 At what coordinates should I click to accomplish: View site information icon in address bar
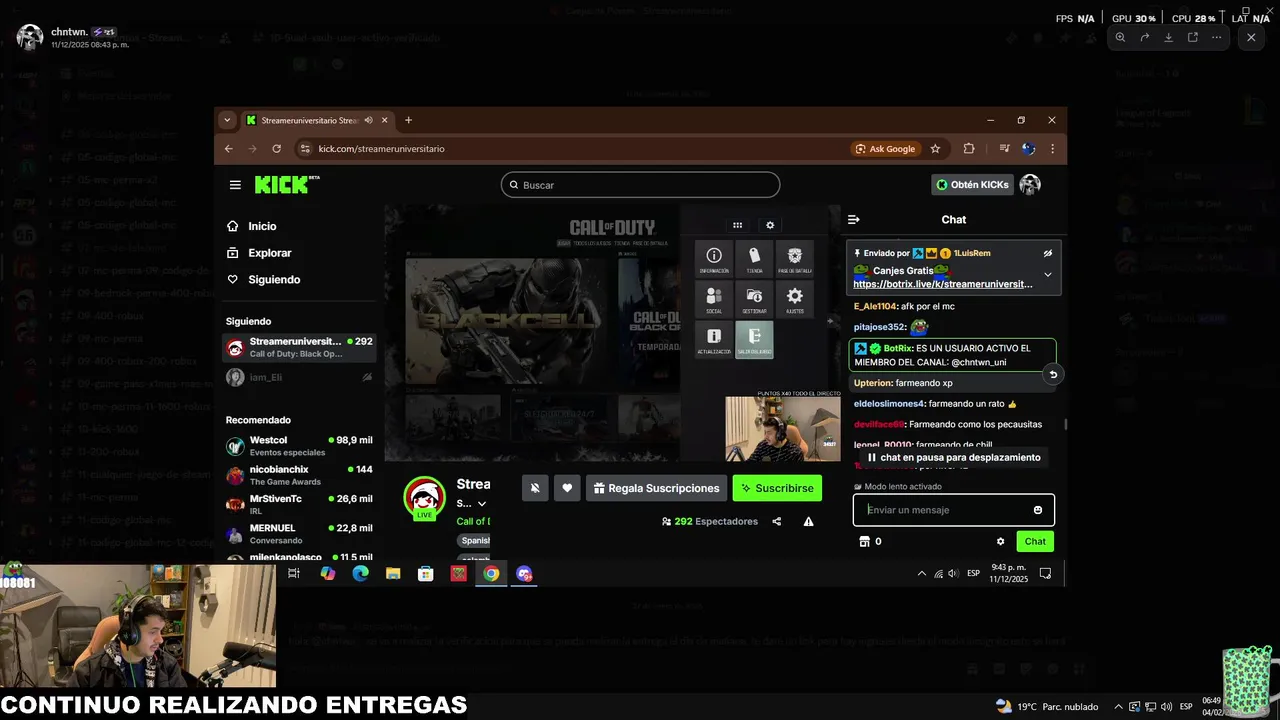click(x=305, y=149)
